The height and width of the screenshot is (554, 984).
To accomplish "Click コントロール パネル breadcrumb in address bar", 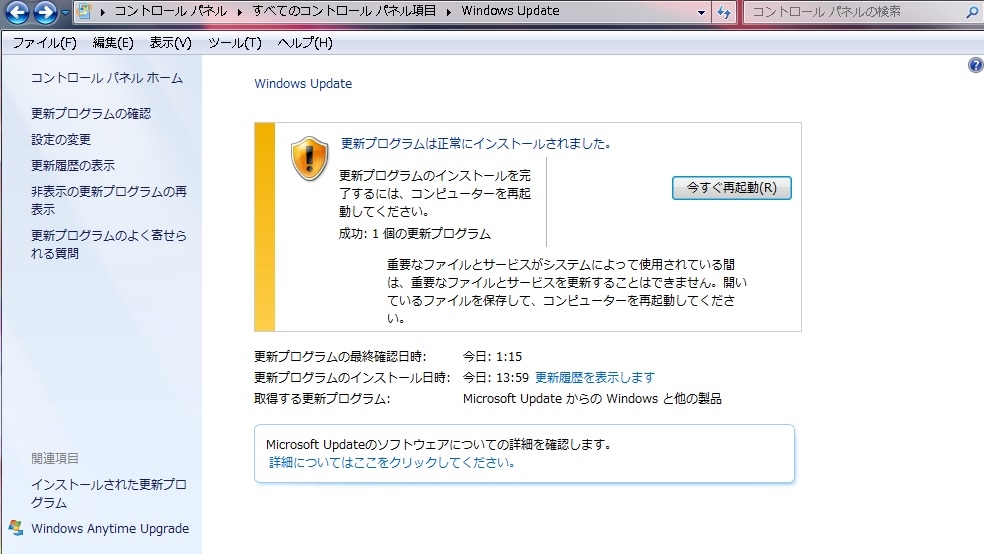I will pos(171,11).
